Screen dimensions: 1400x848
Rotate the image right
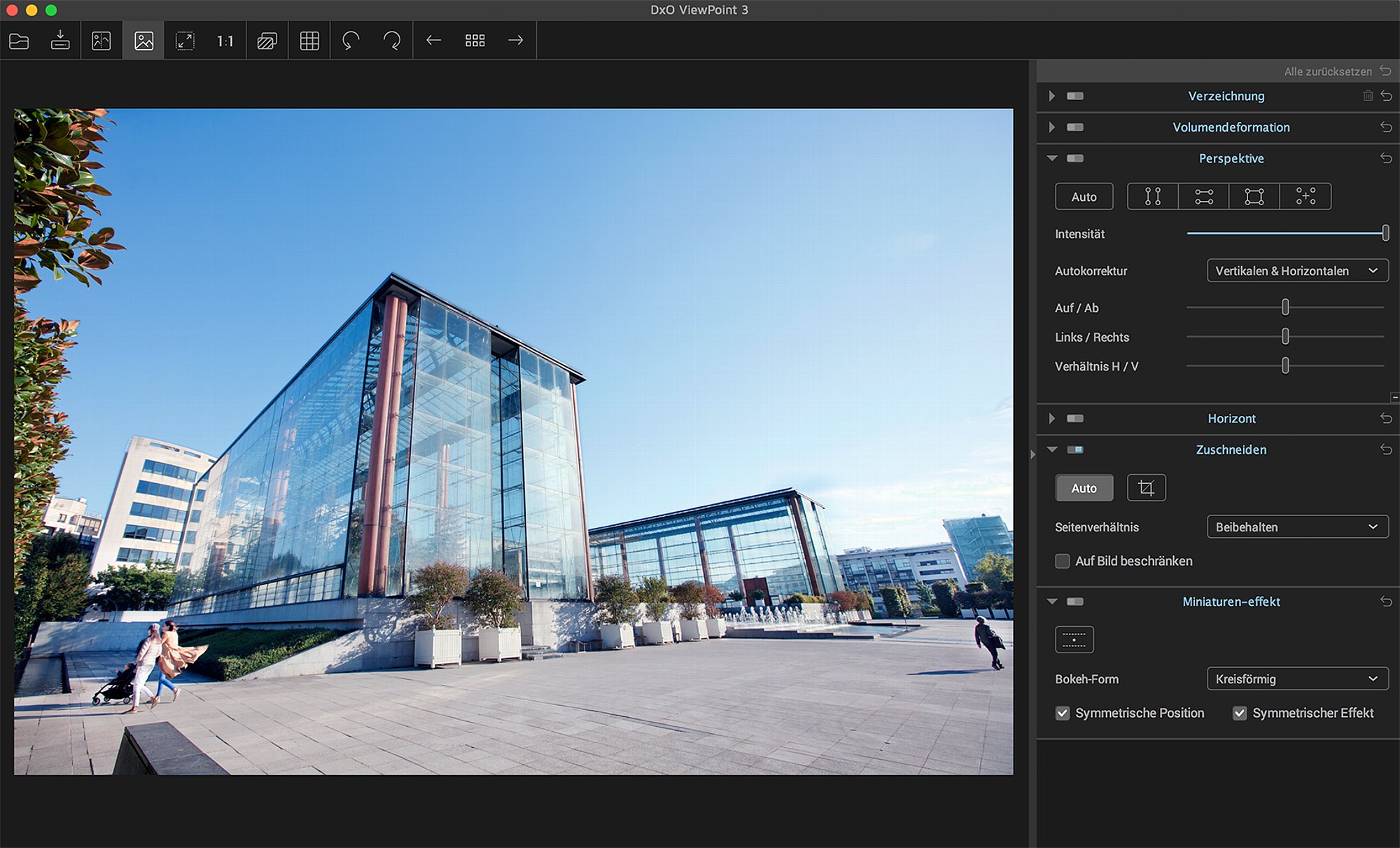click(x=392, y=41)
